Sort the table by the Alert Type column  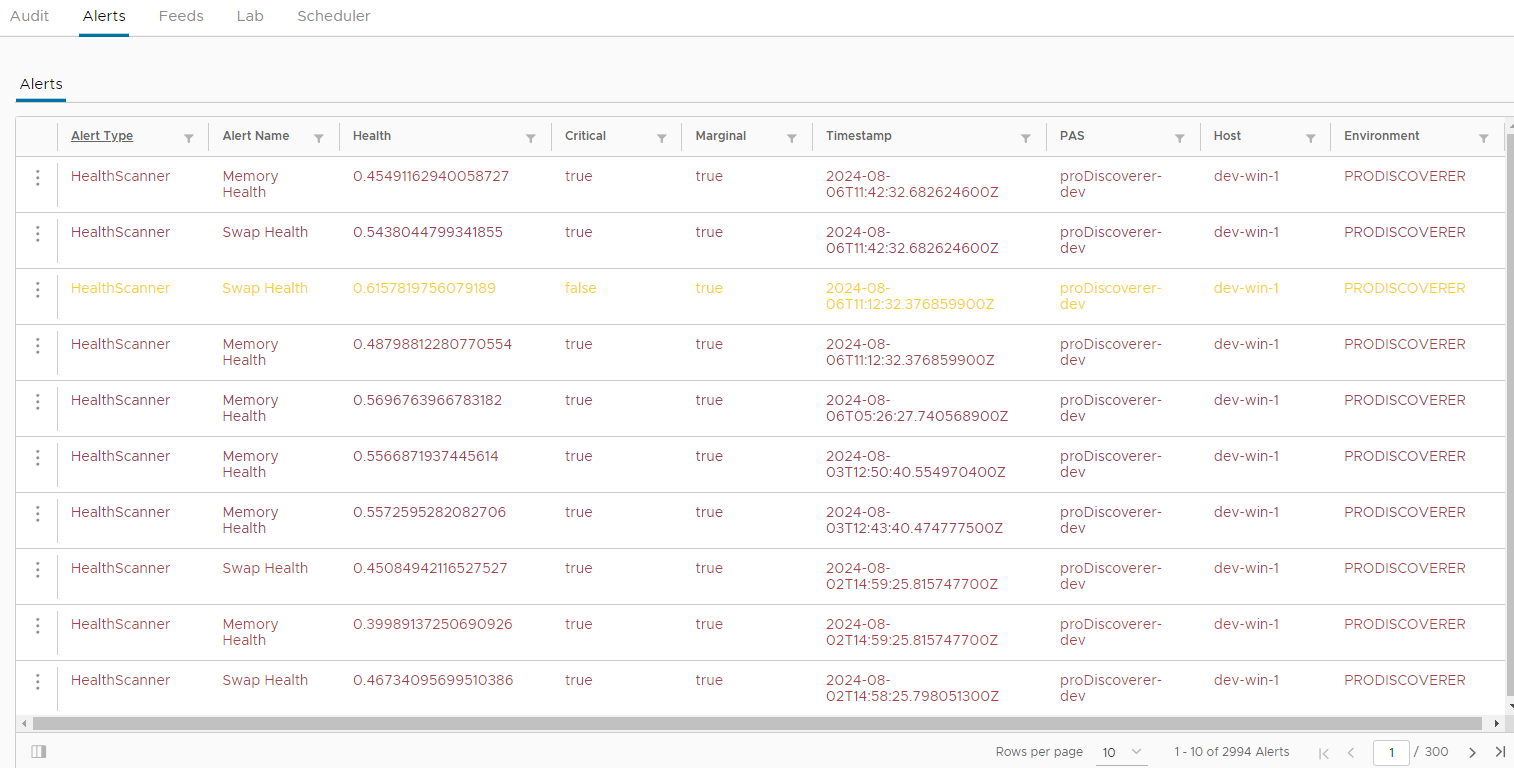pos(101,136)
